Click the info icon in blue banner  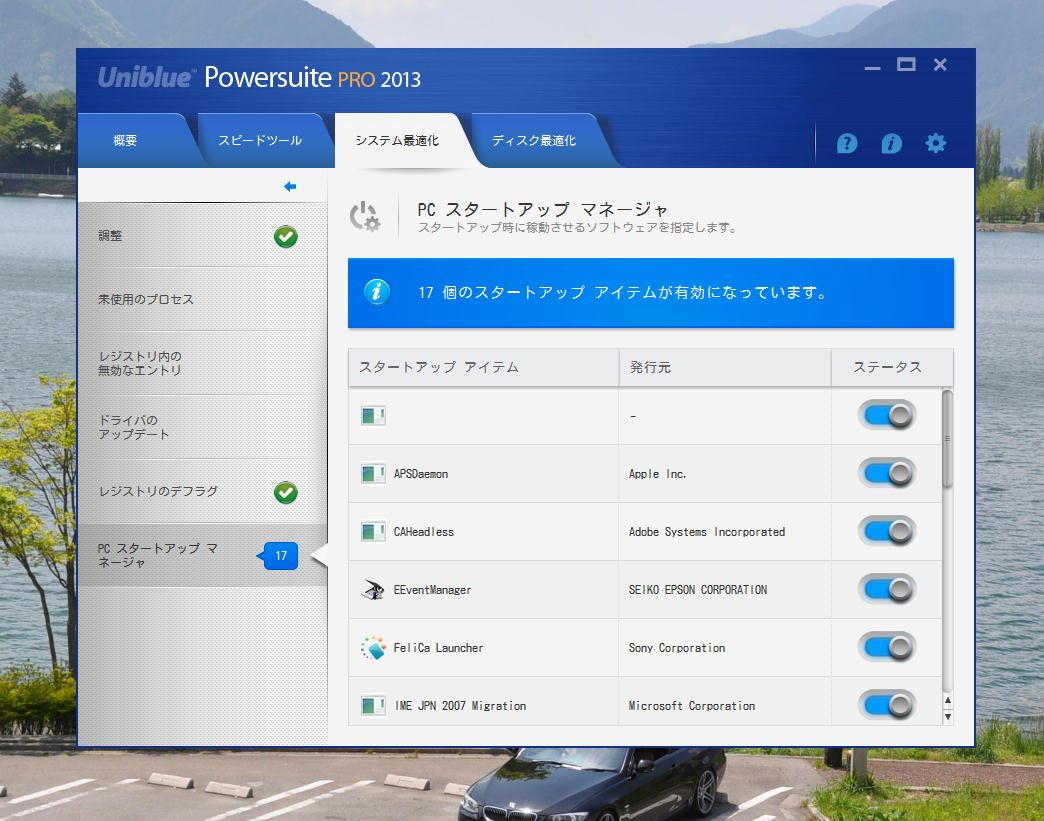pyautogui.click(x=377, y=292)
